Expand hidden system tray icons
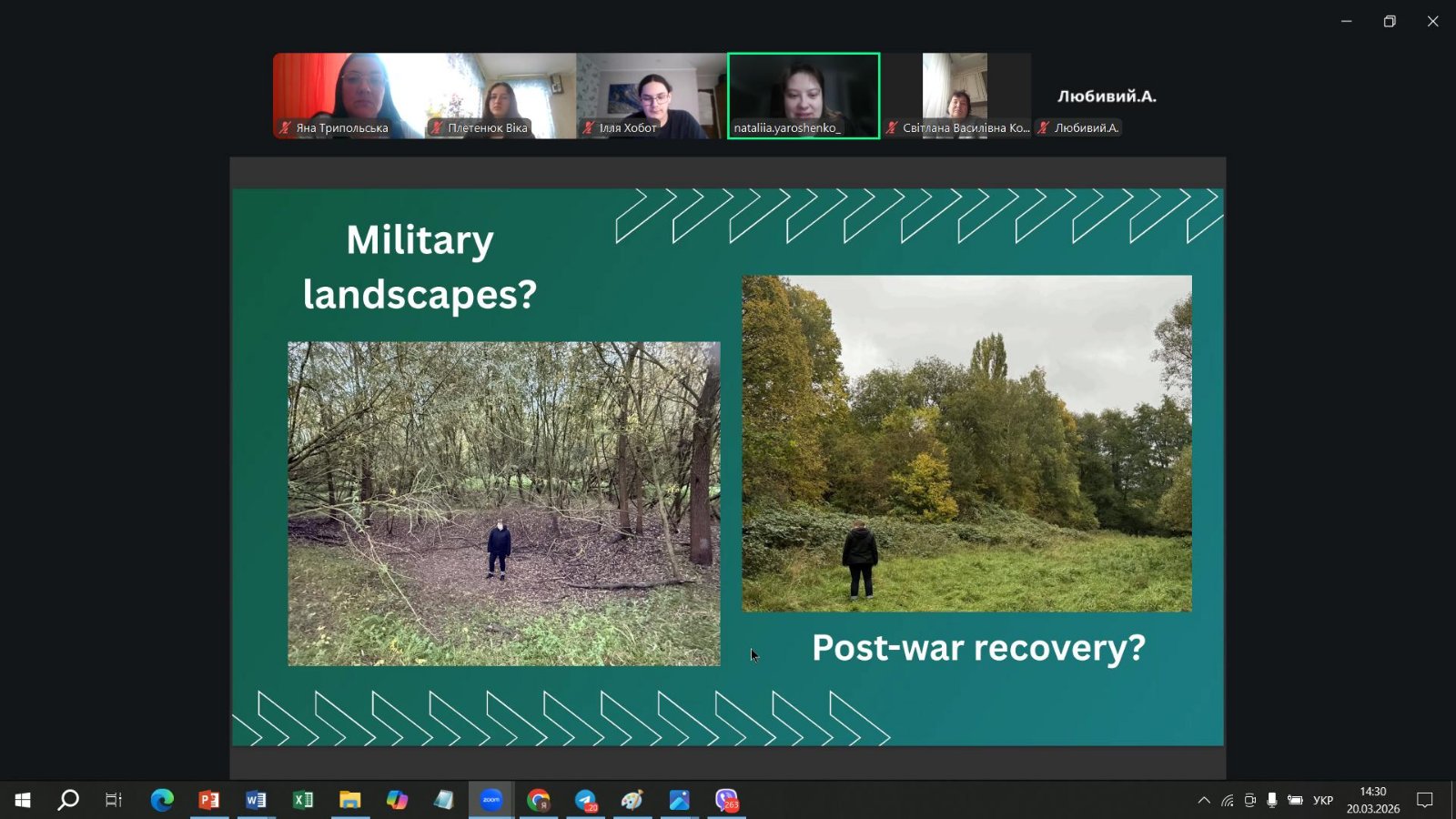 click(x=1204, y=801)
